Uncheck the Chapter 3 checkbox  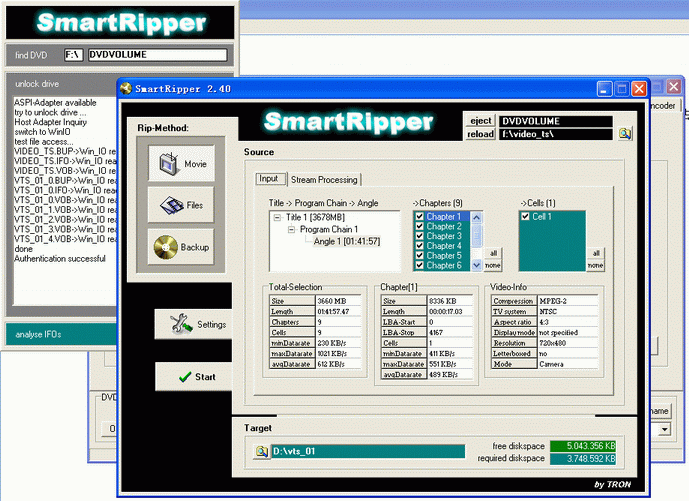pyautogui.click(x=419, y=236)
